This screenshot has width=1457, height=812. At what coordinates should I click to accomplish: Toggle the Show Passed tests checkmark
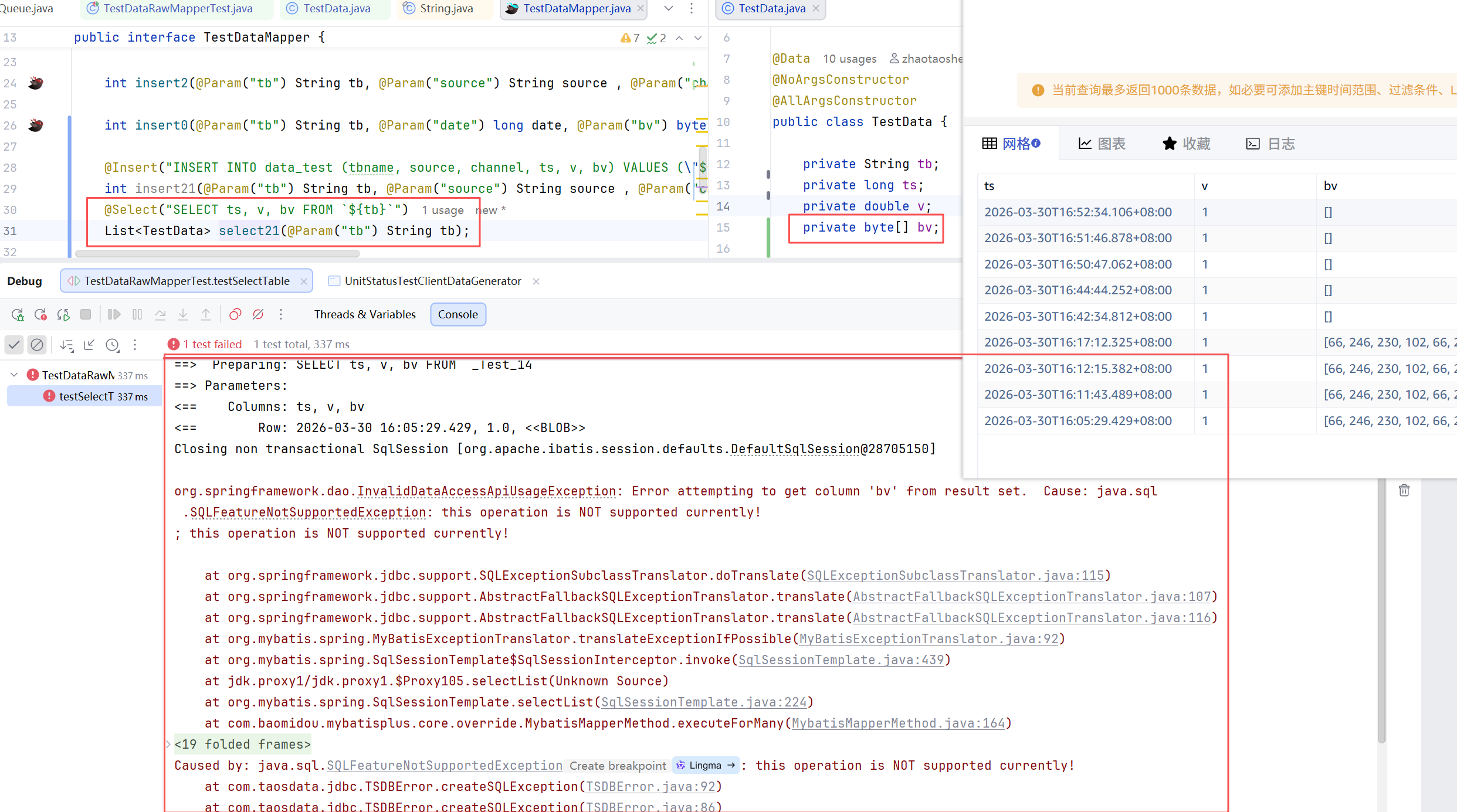point(14,345)
